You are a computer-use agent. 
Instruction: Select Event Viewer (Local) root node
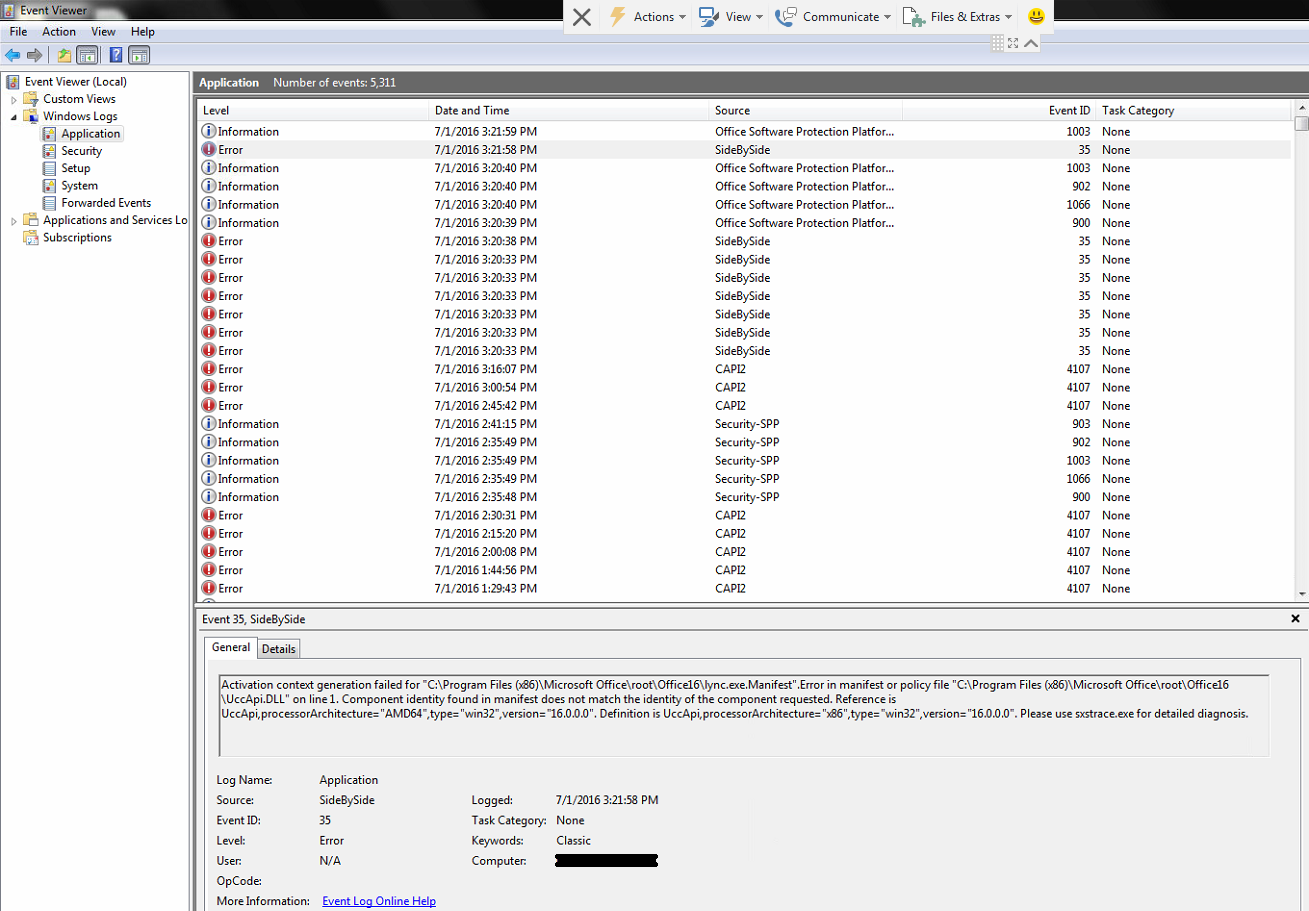click(76, 82)
